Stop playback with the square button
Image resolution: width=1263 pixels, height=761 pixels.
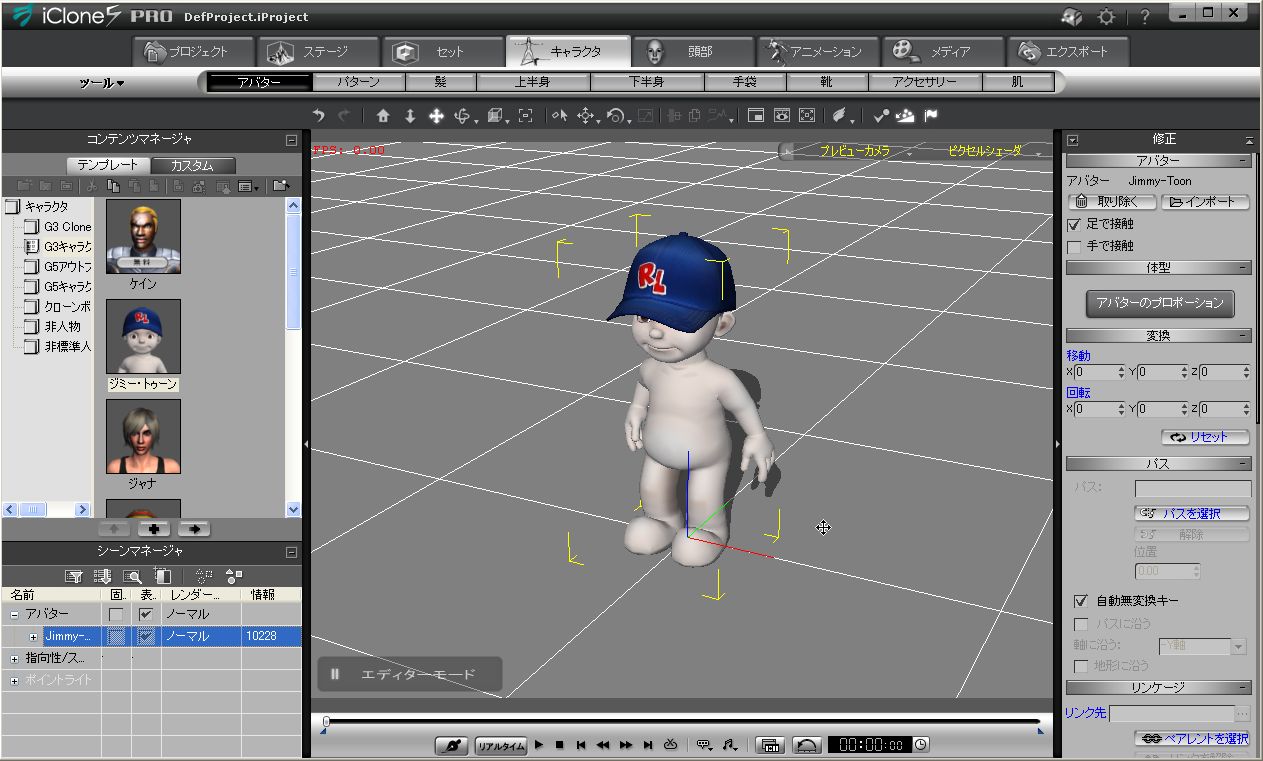coord(560,745)
